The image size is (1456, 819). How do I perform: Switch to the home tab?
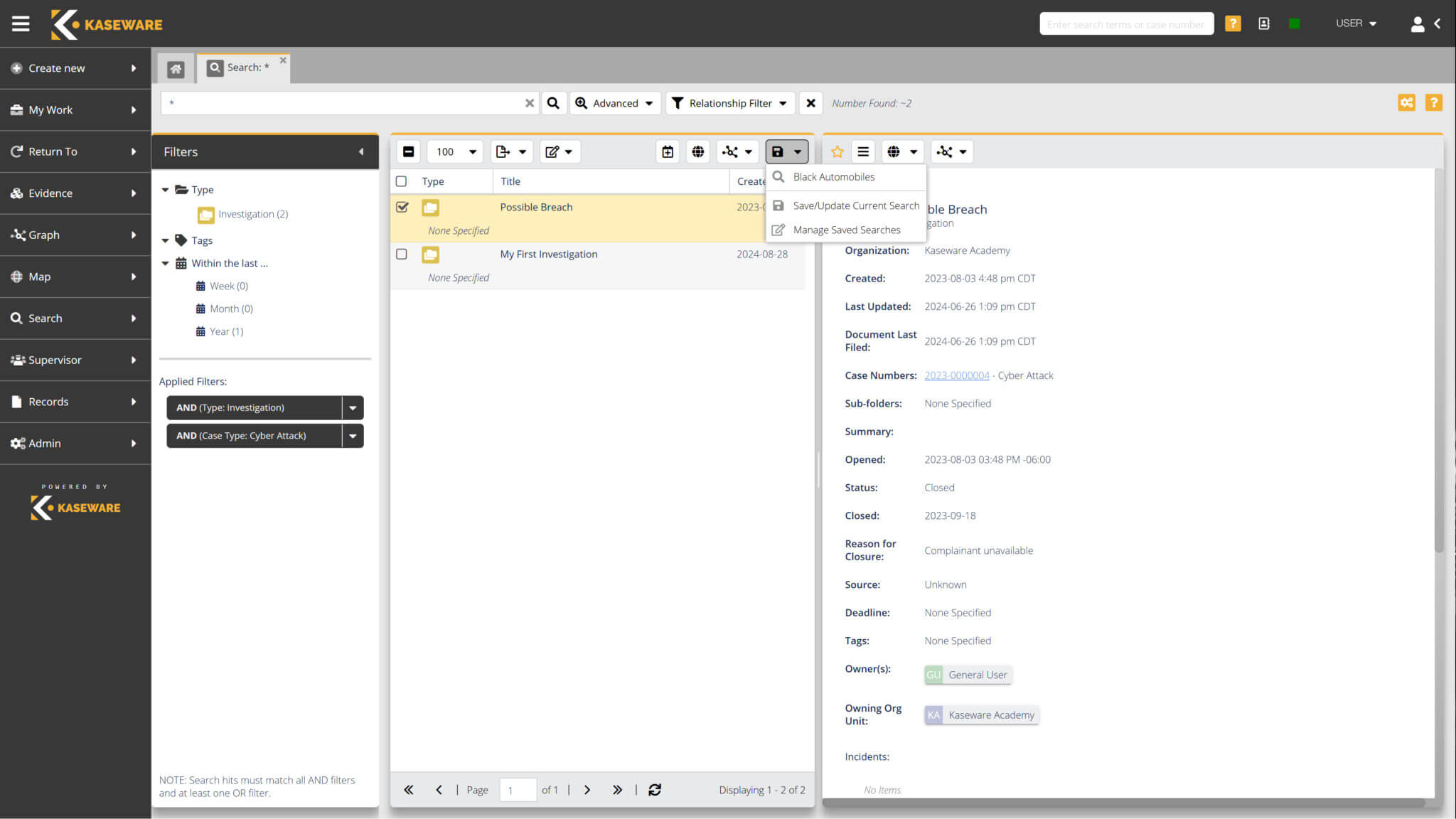pyautogui.click(x=175, y=68)
